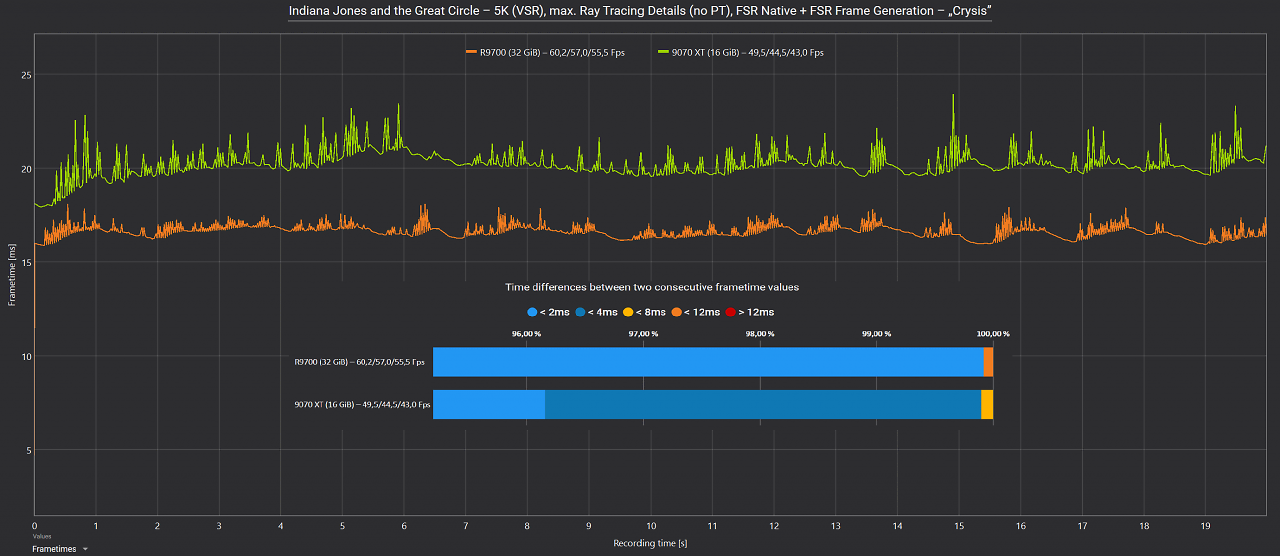Click the y-axis value 15
The width and height of the screenshot is (1280, 556).
pyautogui.click(x=27, y=263)
